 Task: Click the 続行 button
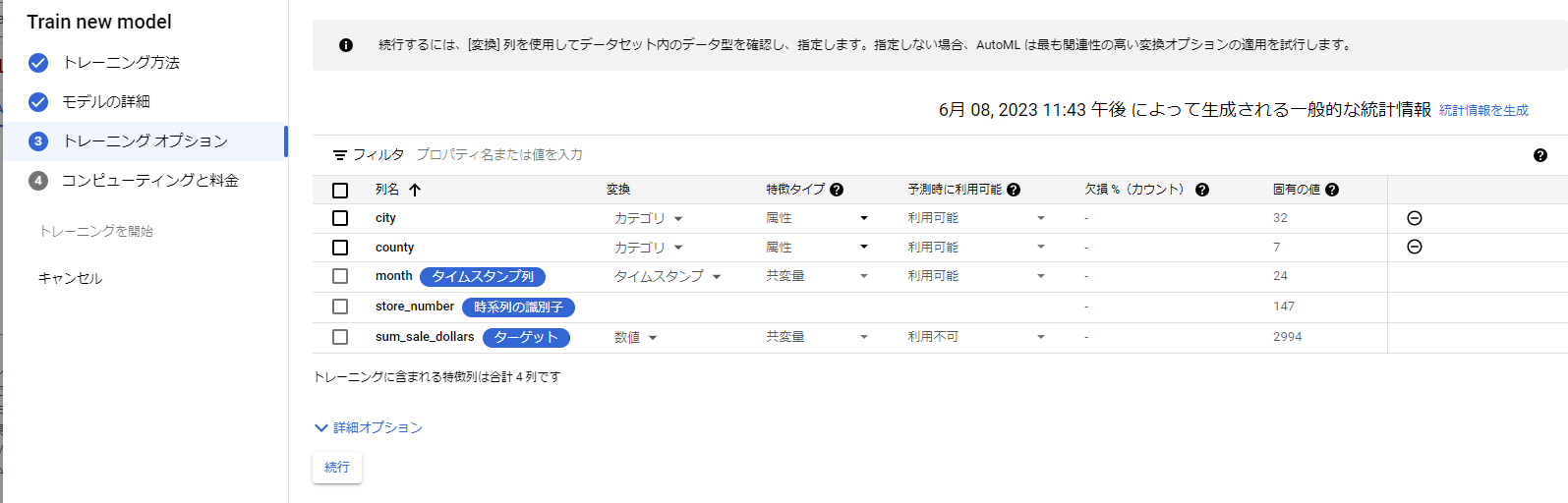click(x=337, y=468)
